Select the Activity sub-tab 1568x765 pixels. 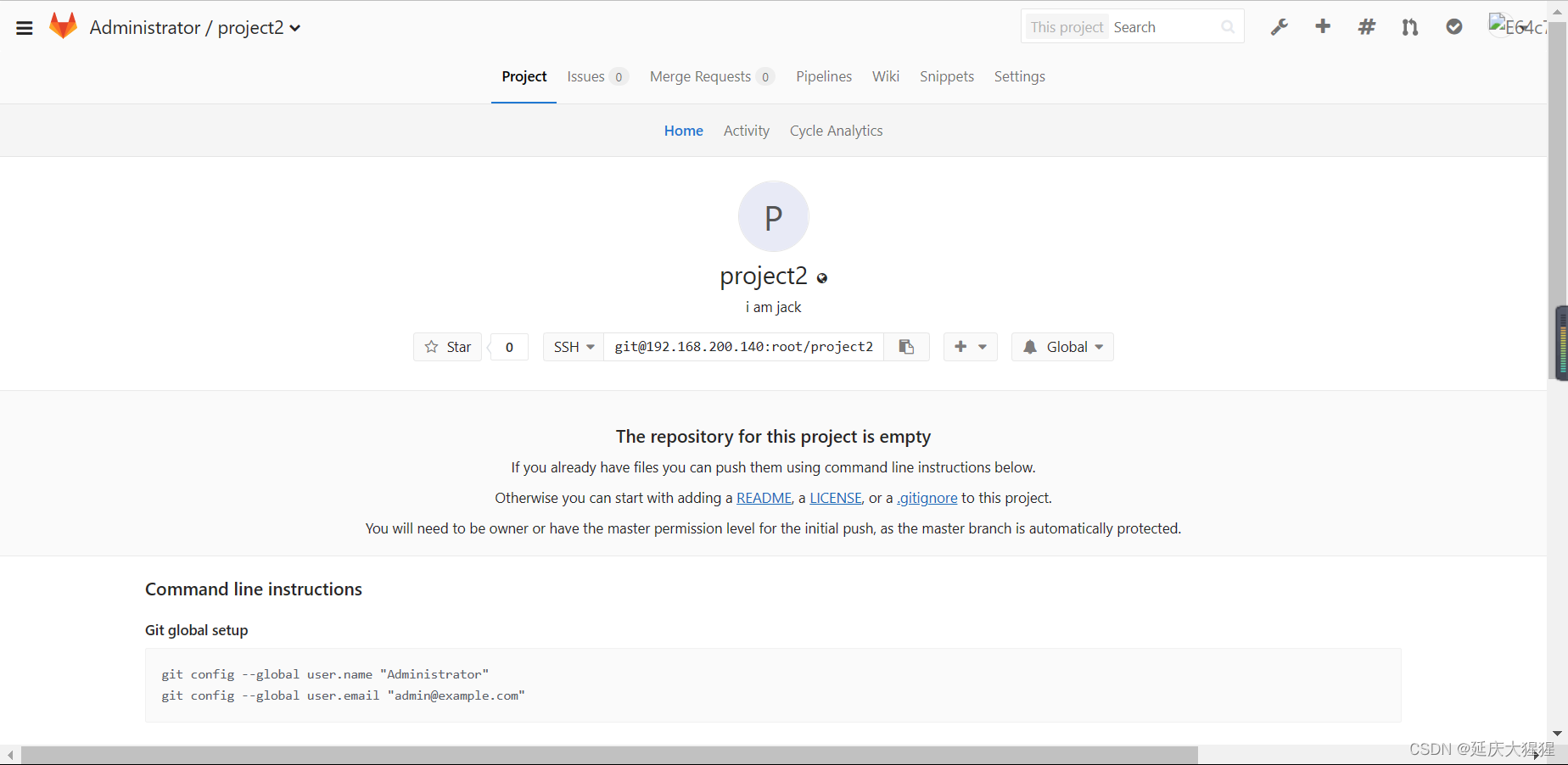(747, 131)
